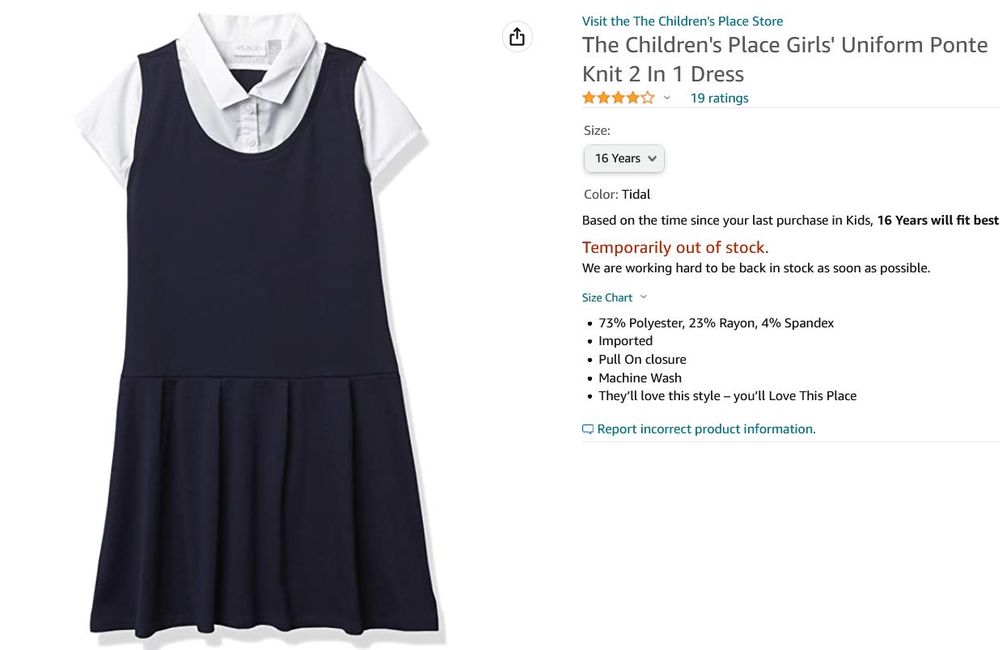Click the navy dress product image
The image size is (1000, 650).
[x=257, y=330]
